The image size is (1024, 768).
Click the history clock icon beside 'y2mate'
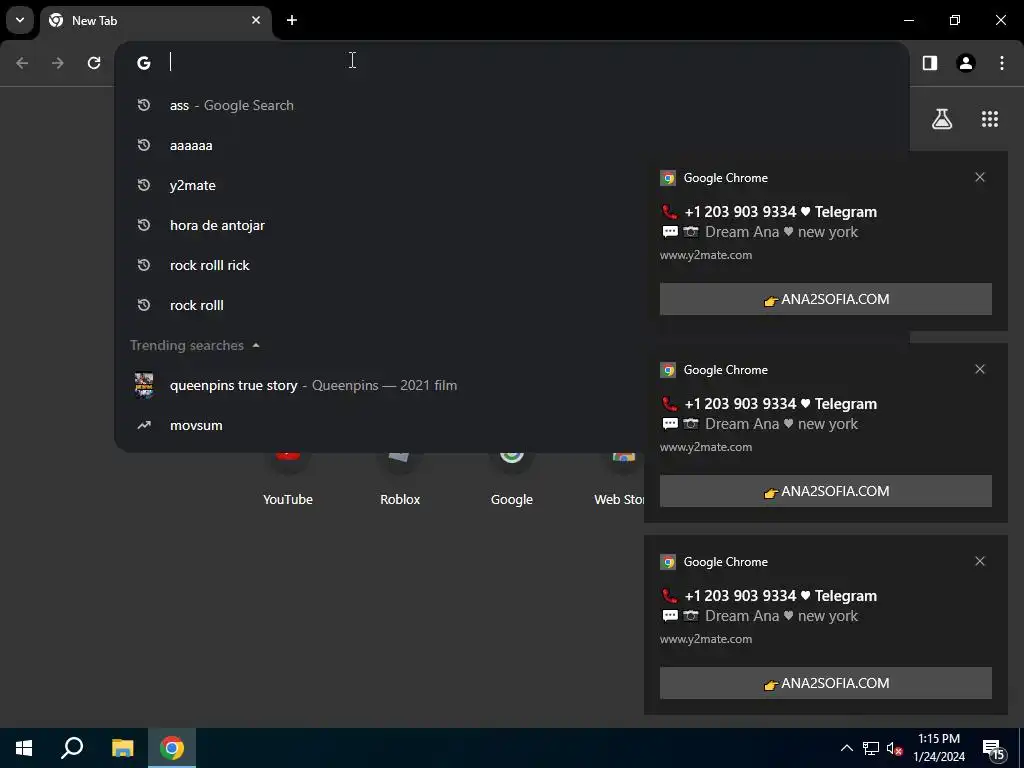tap(144, 185)
